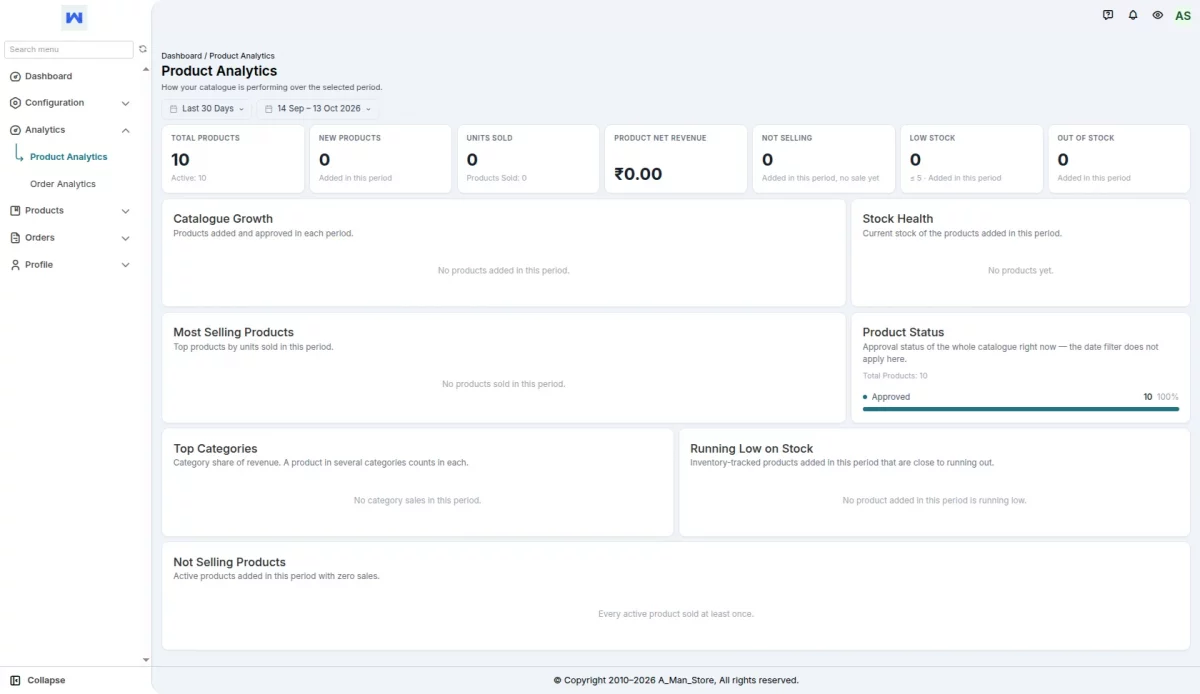Image resolution: width=1200 pixels, height=694 pixels.
Task: Open the Last 30 Days dropdown
Action: click(207, 109)
